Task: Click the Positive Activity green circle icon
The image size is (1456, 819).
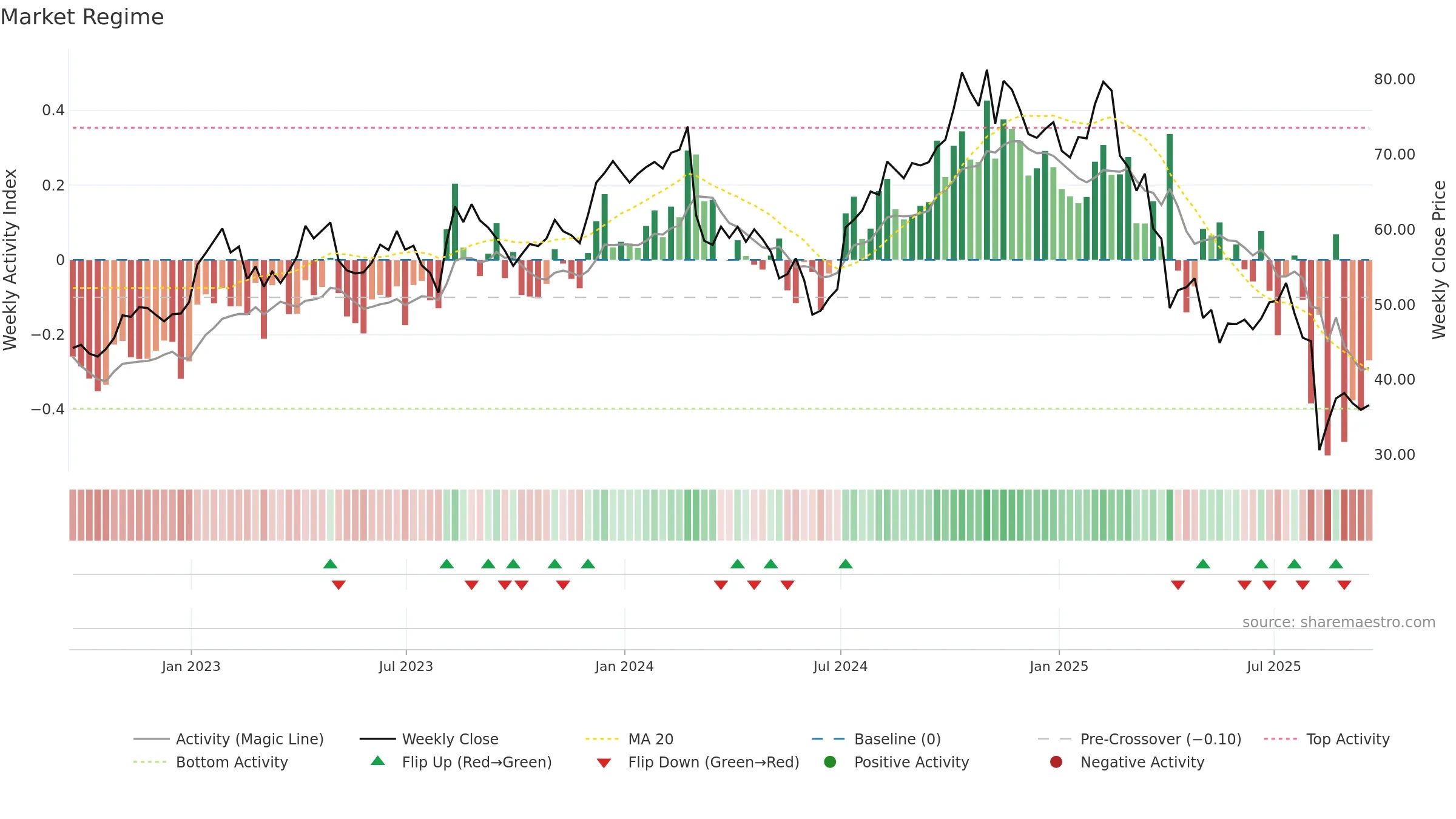Action: [x=830, y=762]
